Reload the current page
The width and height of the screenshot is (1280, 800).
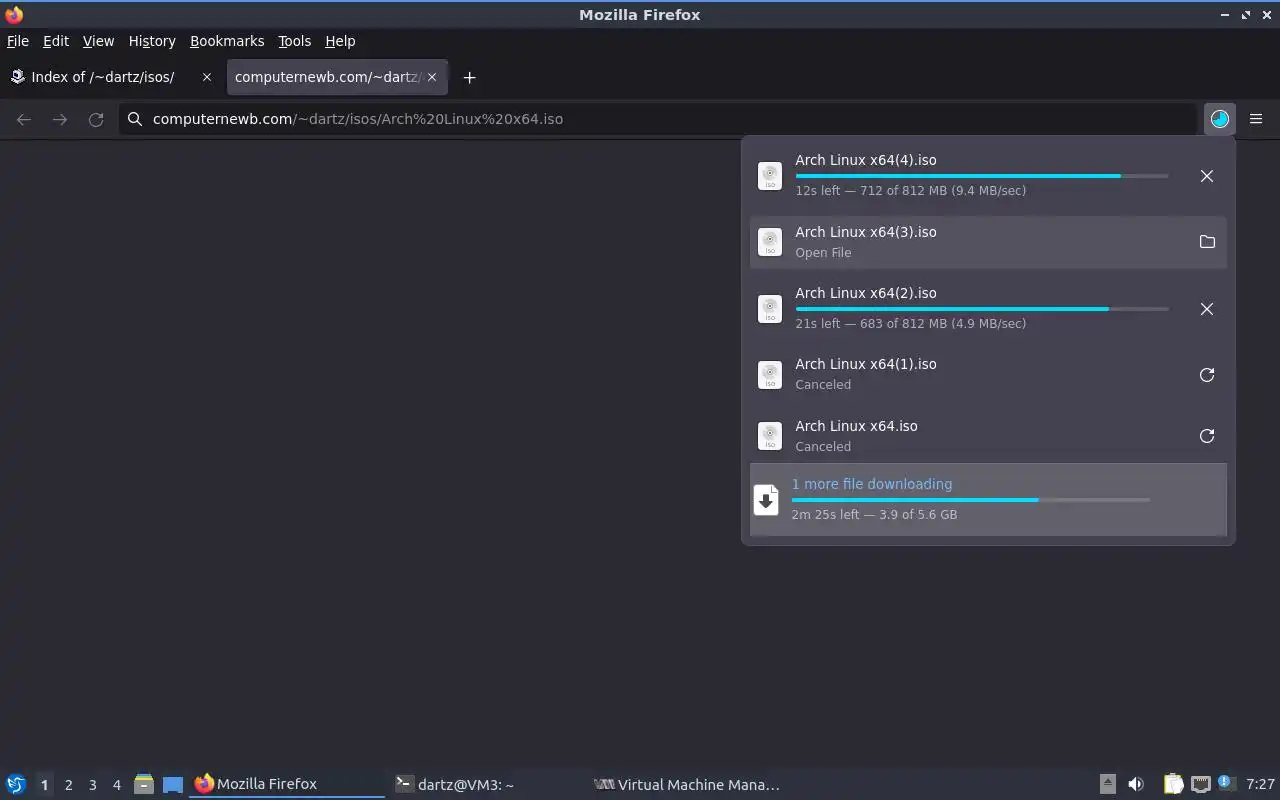pyautogui.click(x=96, y=119)
